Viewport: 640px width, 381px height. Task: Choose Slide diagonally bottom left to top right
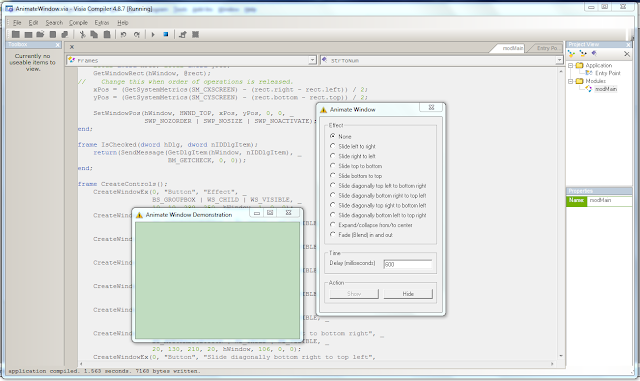(333, 215)
